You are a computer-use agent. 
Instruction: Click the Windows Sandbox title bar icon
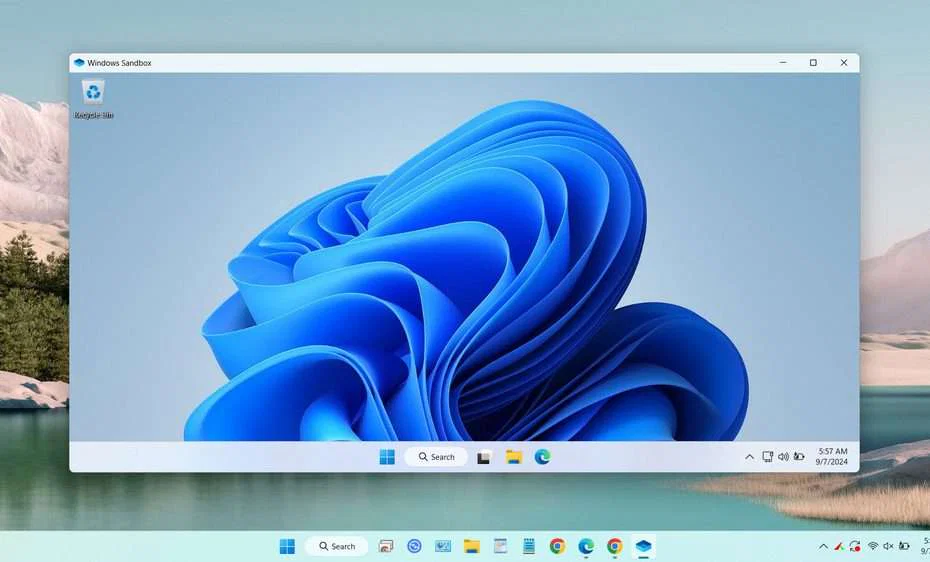click(79, 62)
